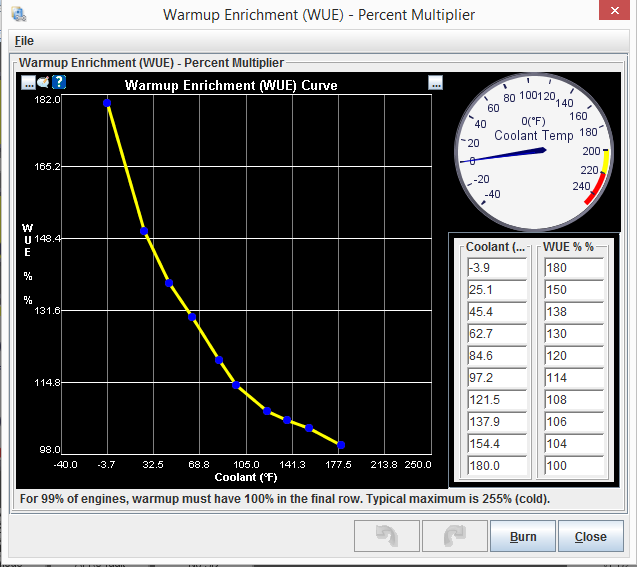This screenshot has height=567, width=637.
Task: Select the coolant field showing 97.2
Action: click(x=496, y=377)
